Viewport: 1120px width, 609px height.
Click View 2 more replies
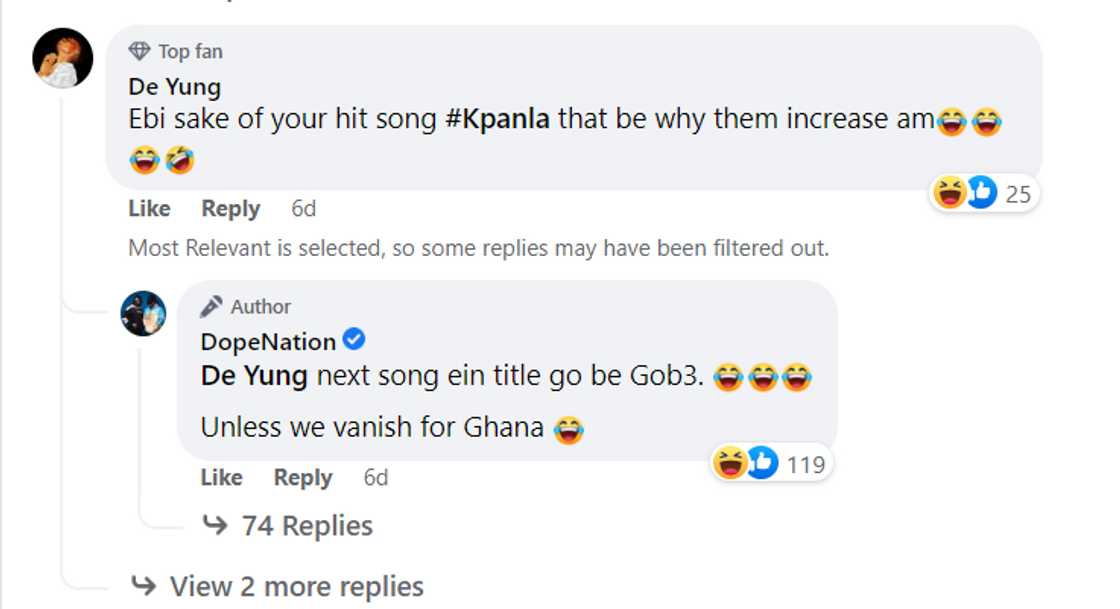[x=296, y=586]
